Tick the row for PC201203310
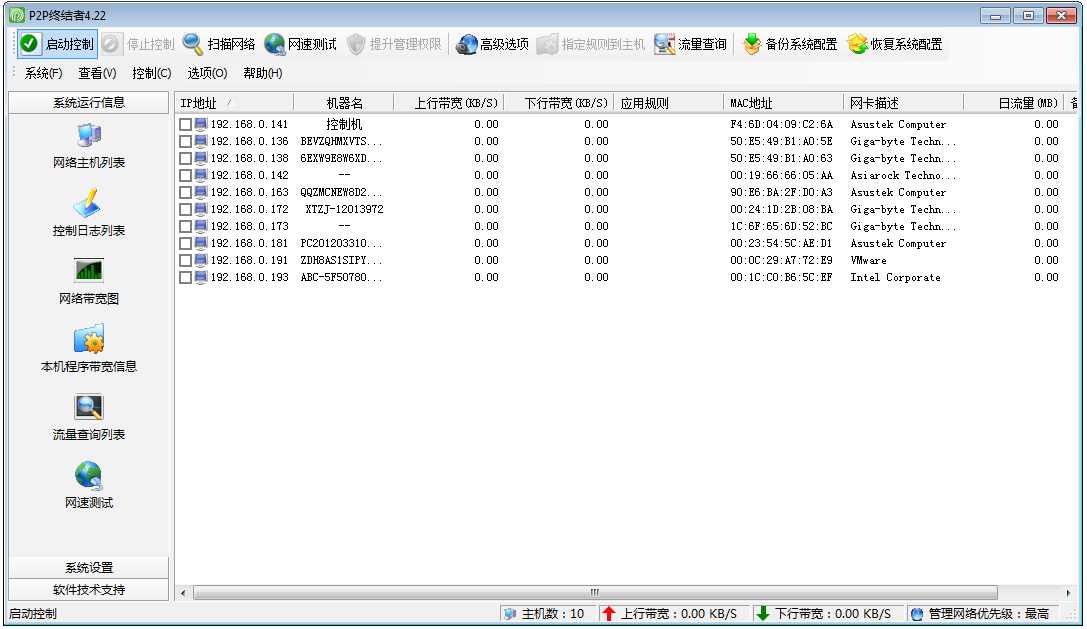This screenshot has width=1087, height=629. pyautogui.click(x=187, y=243)
